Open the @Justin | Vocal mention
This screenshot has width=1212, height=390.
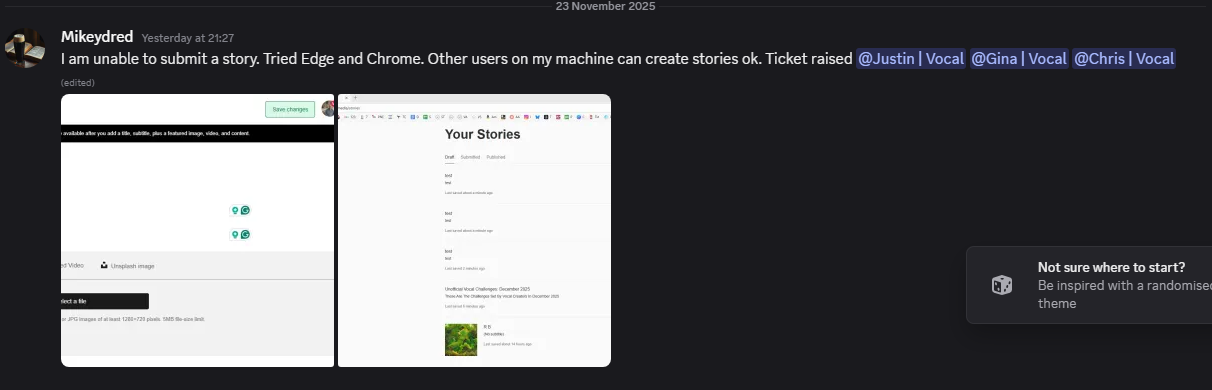pyautogui.click(x=910, y=59)
